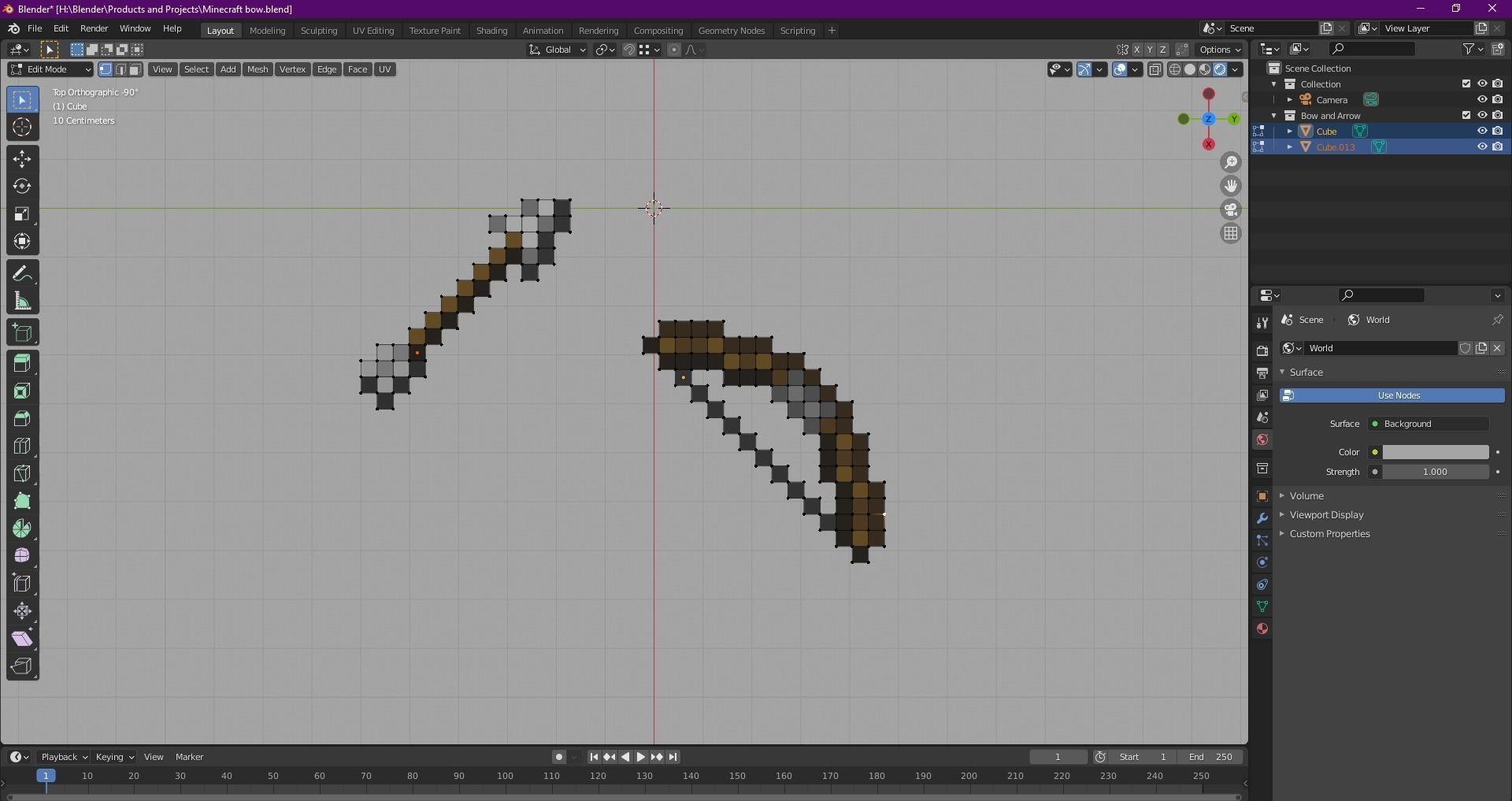Select the Poly Build tool
1512x801 pixels.
tap(22, 502)
